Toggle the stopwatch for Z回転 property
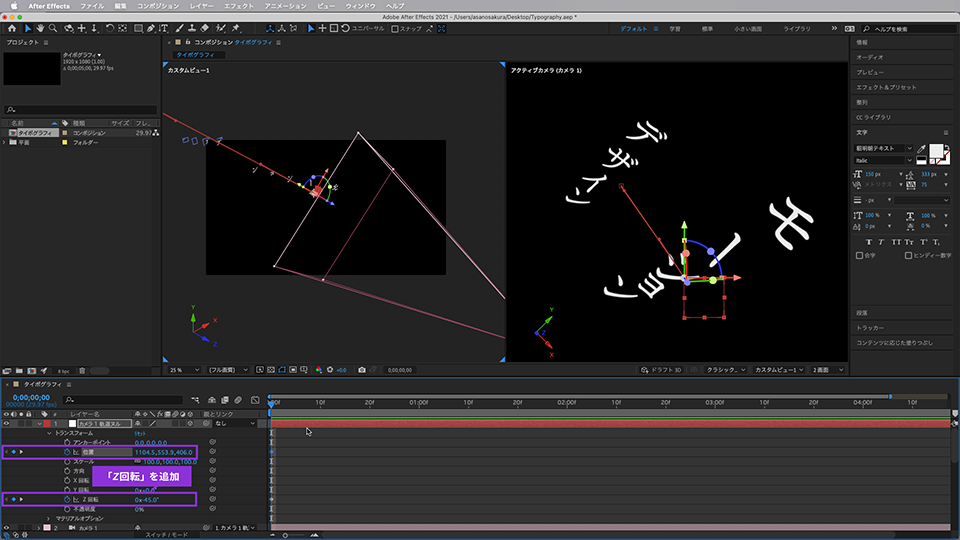 [x=67, y=498]
